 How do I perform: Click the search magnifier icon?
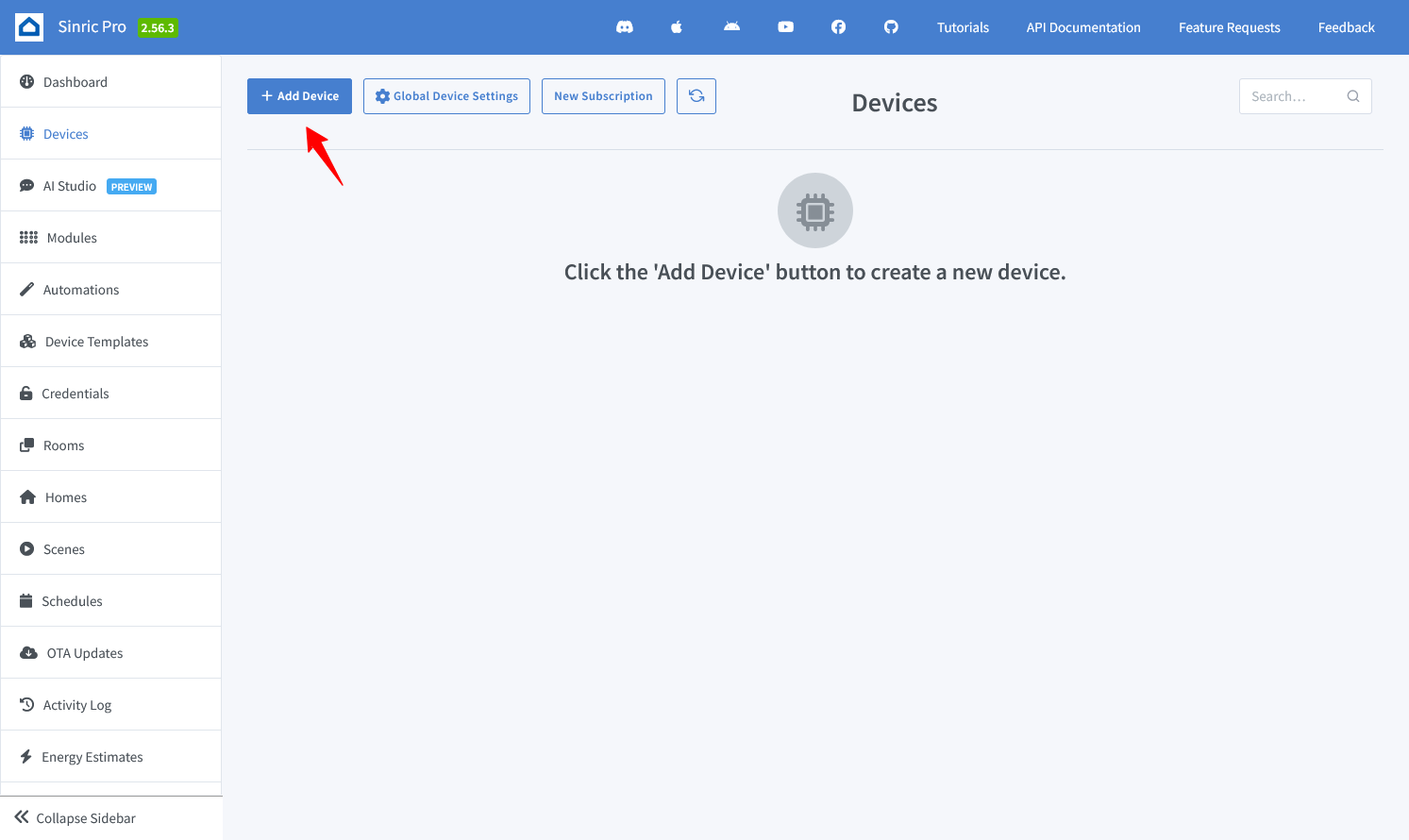click(x=1353, y=96)
